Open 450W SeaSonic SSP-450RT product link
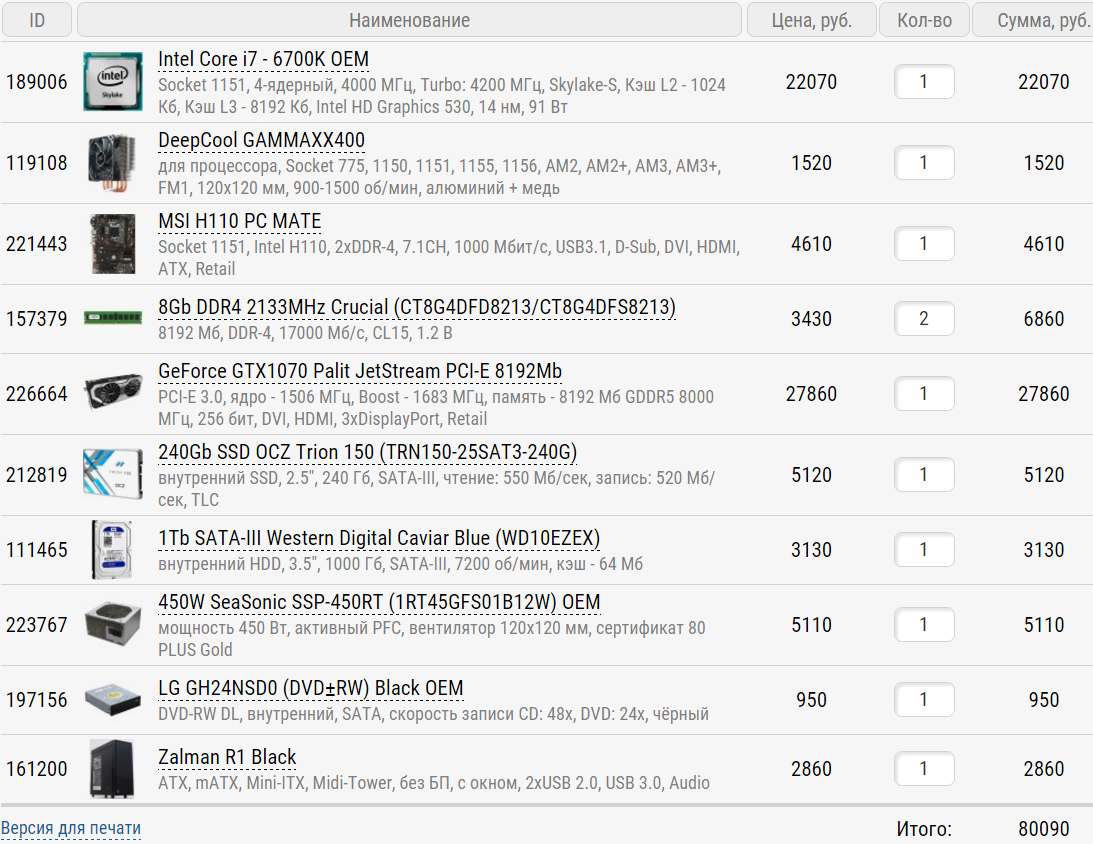 point(379,602)
